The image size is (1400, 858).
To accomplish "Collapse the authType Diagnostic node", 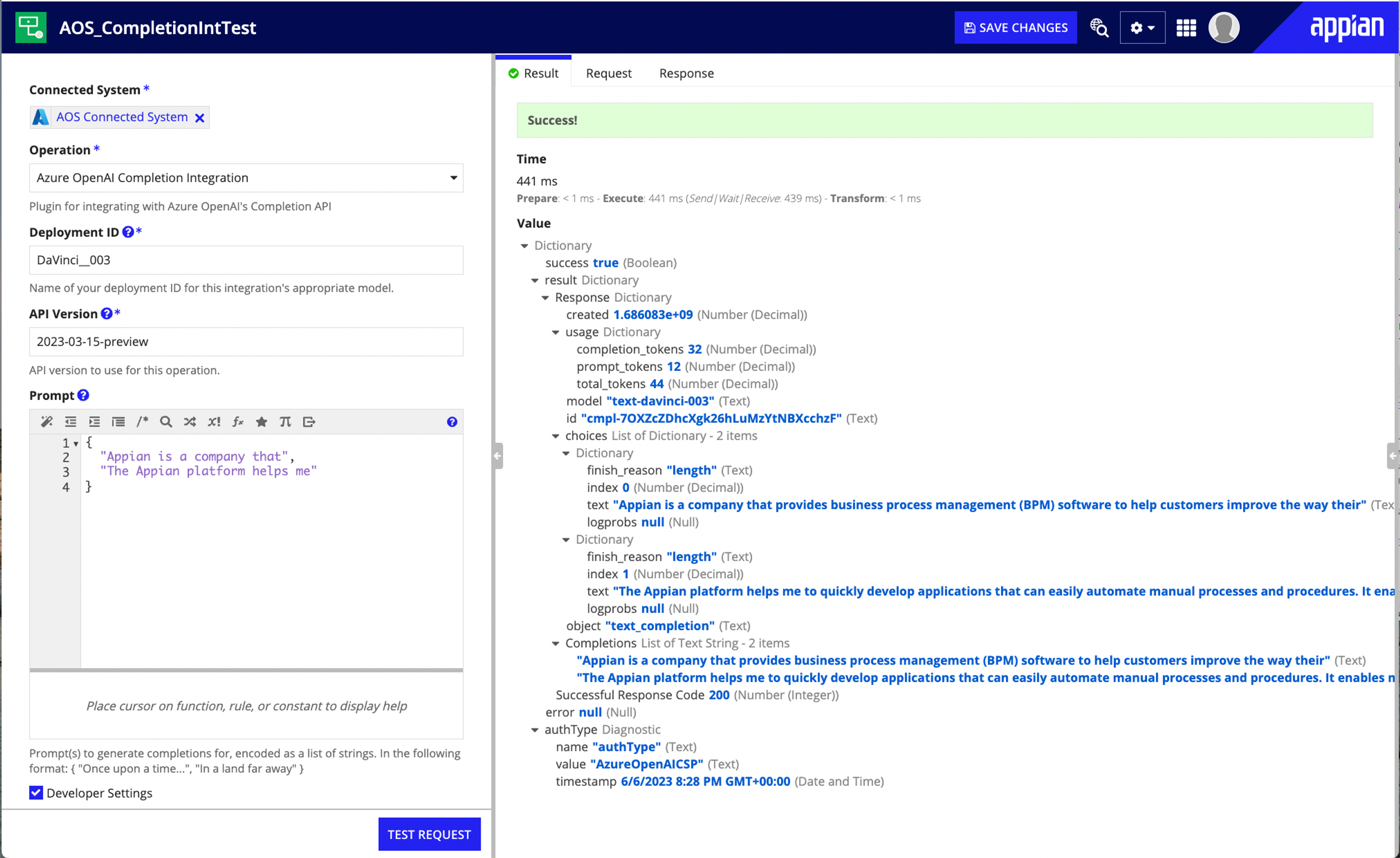I will click(534, 730).
